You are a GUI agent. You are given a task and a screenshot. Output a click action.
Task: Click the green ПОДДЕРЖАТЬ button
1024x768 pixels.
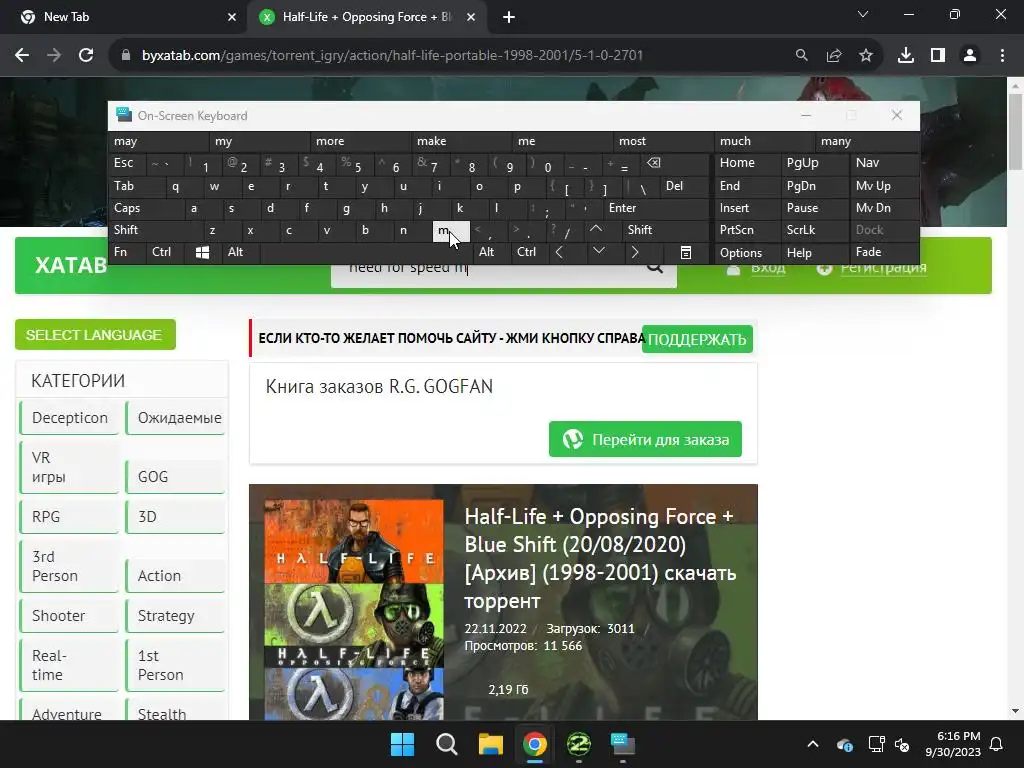(697, 340)
